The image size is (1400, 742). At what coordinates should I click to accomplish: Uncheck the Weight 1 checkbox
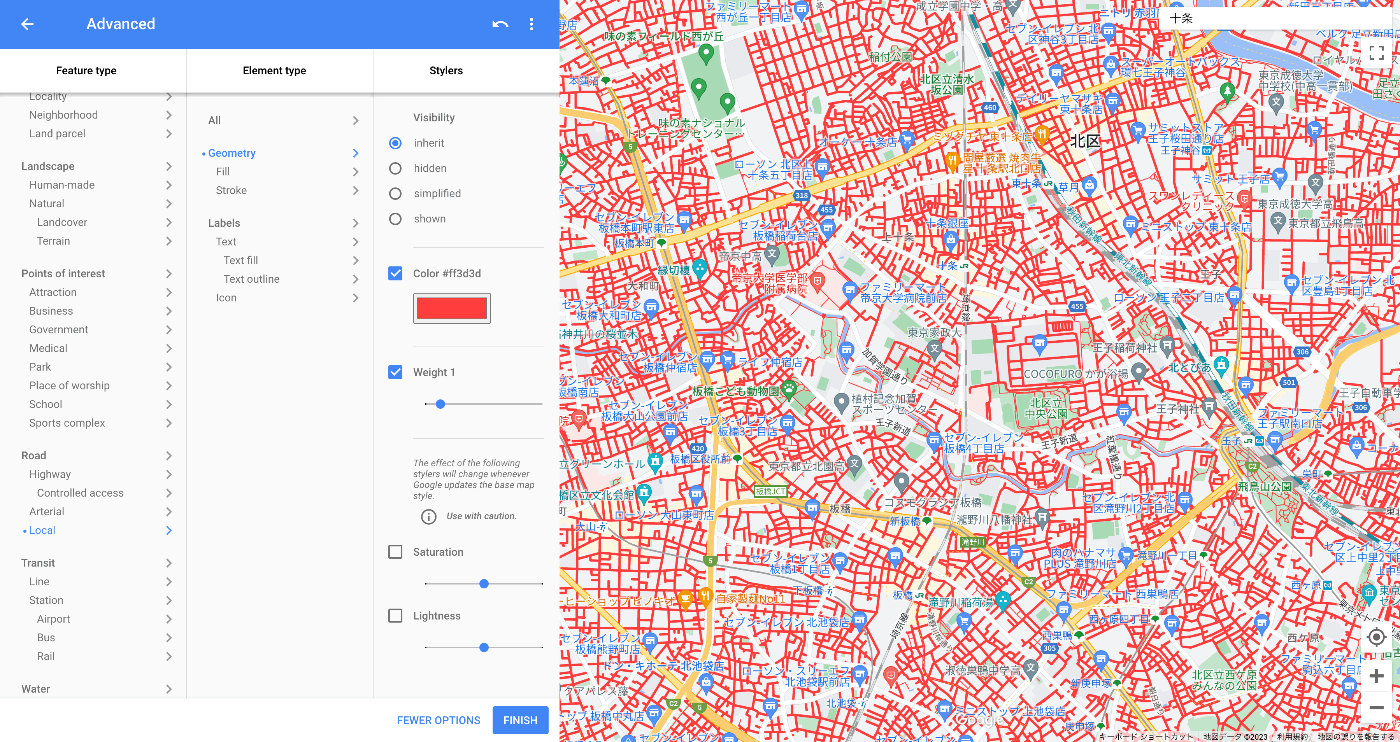pyautogui.click(x=396, y=372)
